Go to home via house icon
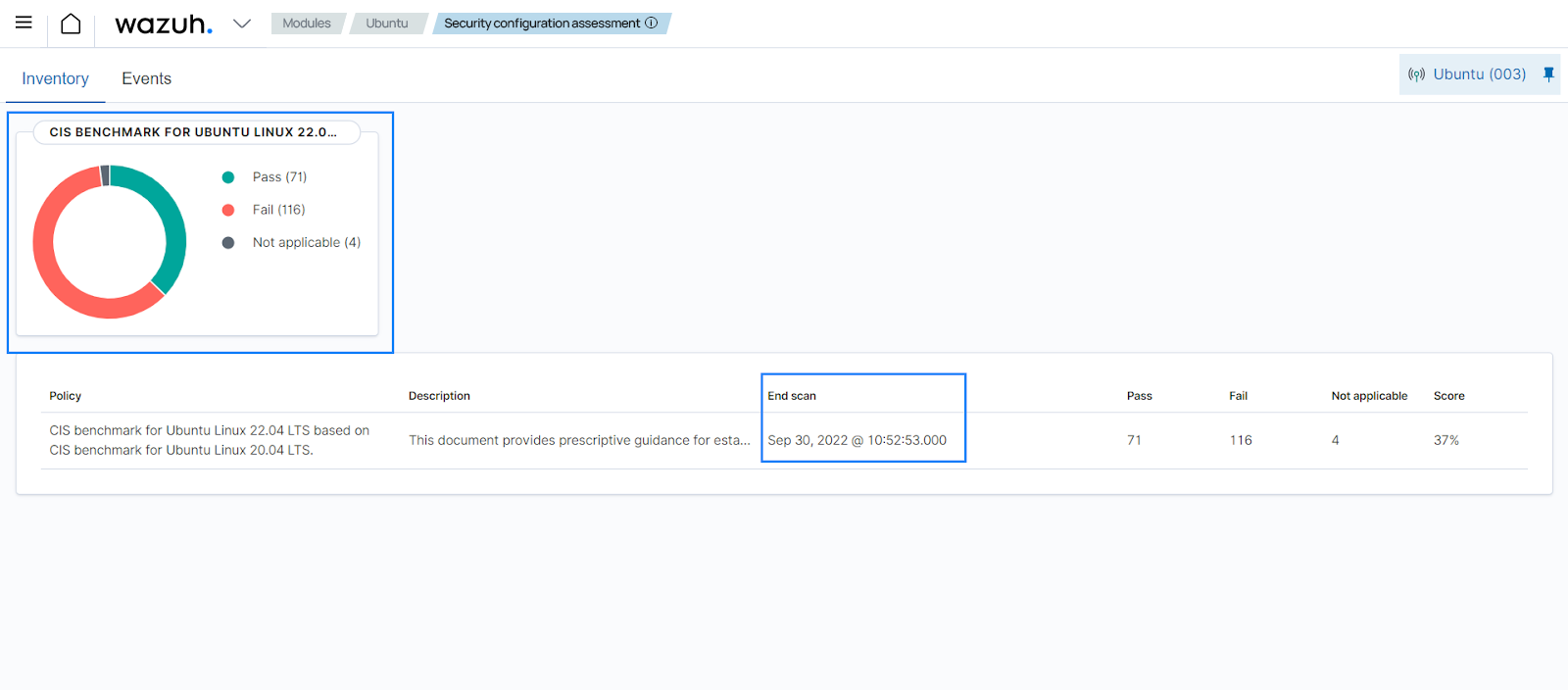1568x690 pixels. coord(71,24)
